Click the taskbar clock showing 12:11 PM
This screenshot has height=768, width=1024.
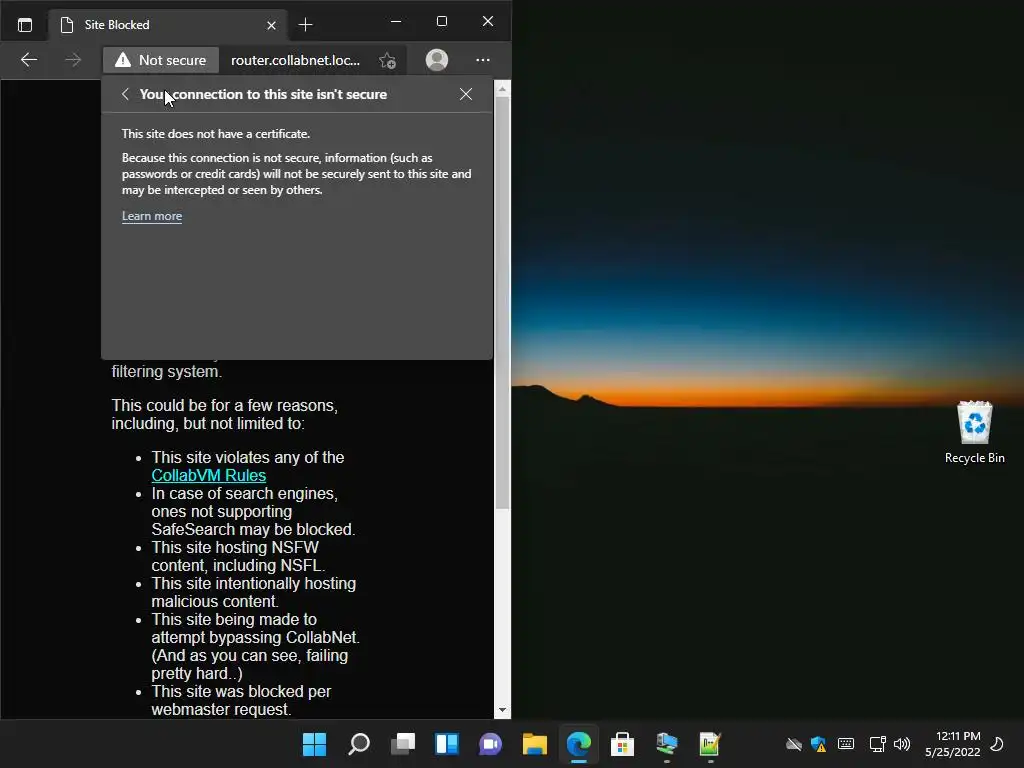coord(953,744)
